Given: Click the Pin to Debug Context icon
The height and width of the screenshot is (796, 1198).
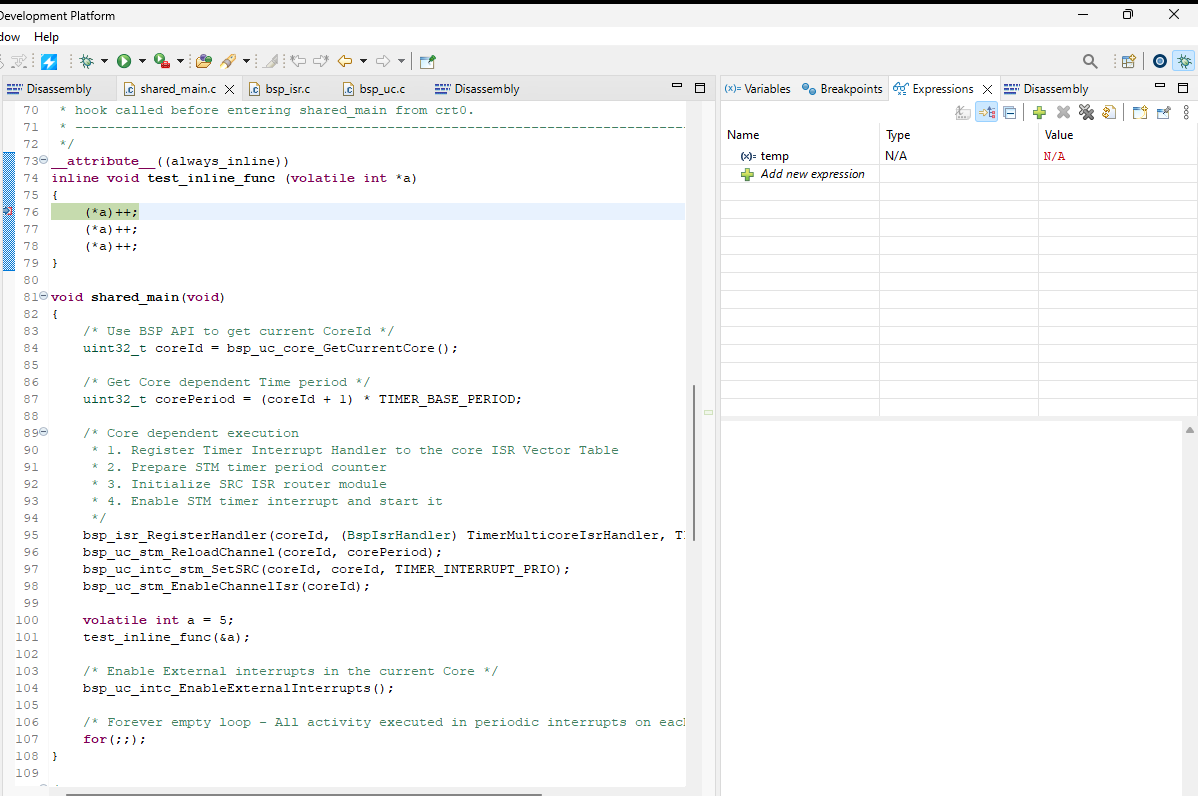Looking at the screenshot, I should tap(1163, 113).
